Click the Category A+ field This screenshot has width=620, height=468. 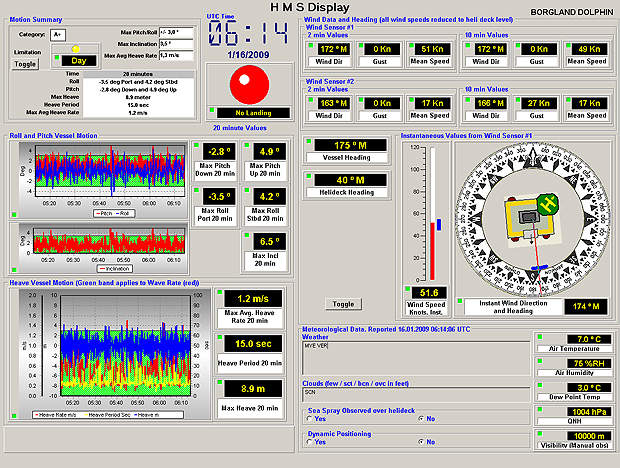[57, 34]
